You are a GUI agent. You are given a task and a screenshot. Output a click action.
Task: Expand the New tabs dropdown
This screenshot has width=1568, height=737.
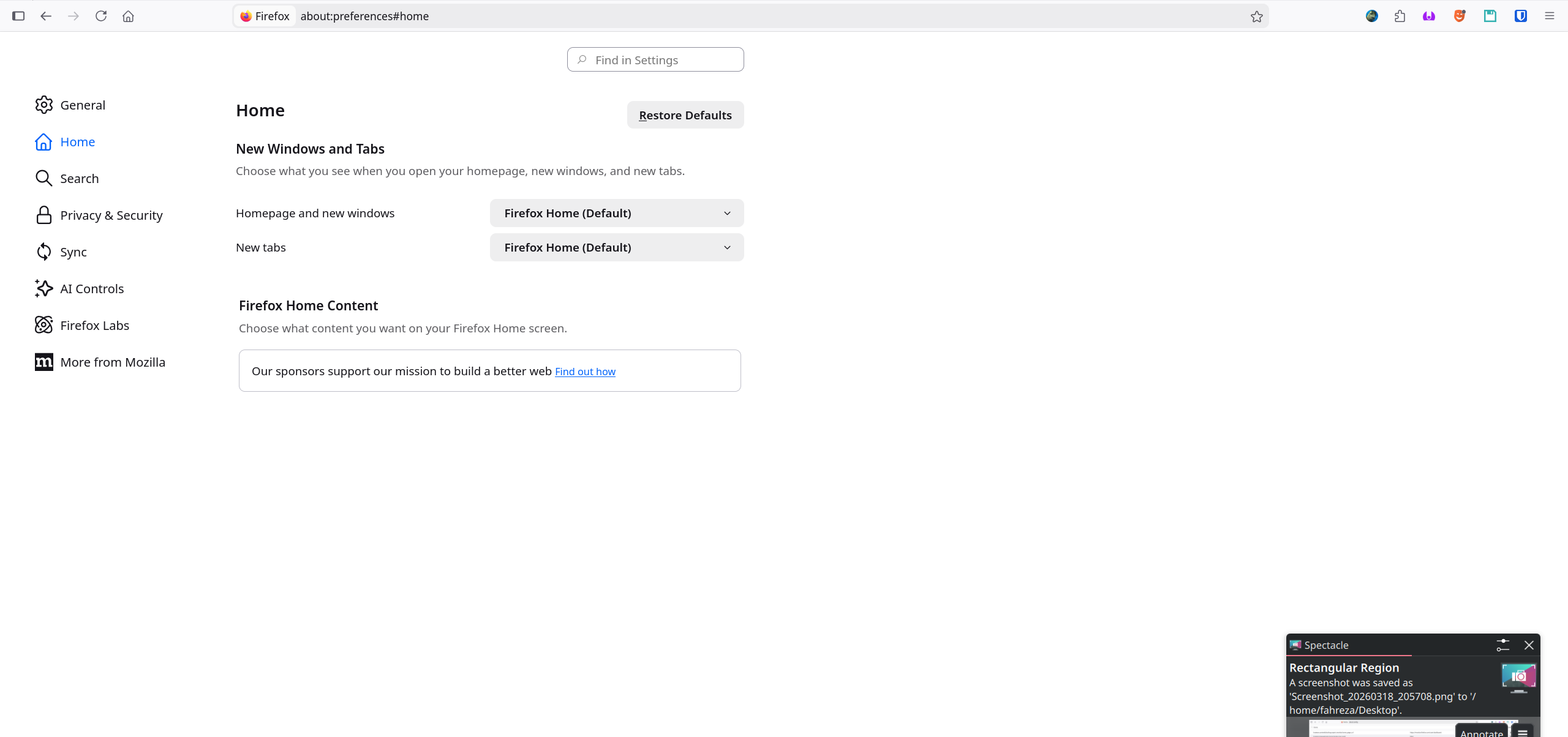click(x=617, y=247)
